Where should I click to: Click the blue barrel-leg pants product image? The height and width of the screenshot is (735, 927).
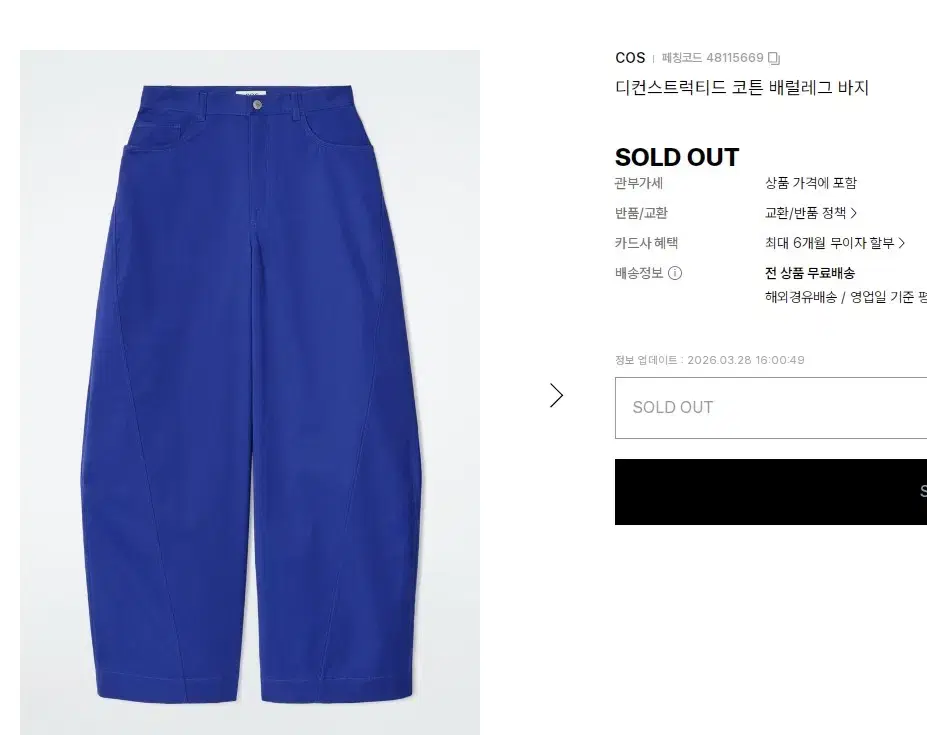(x=249, y=393)
